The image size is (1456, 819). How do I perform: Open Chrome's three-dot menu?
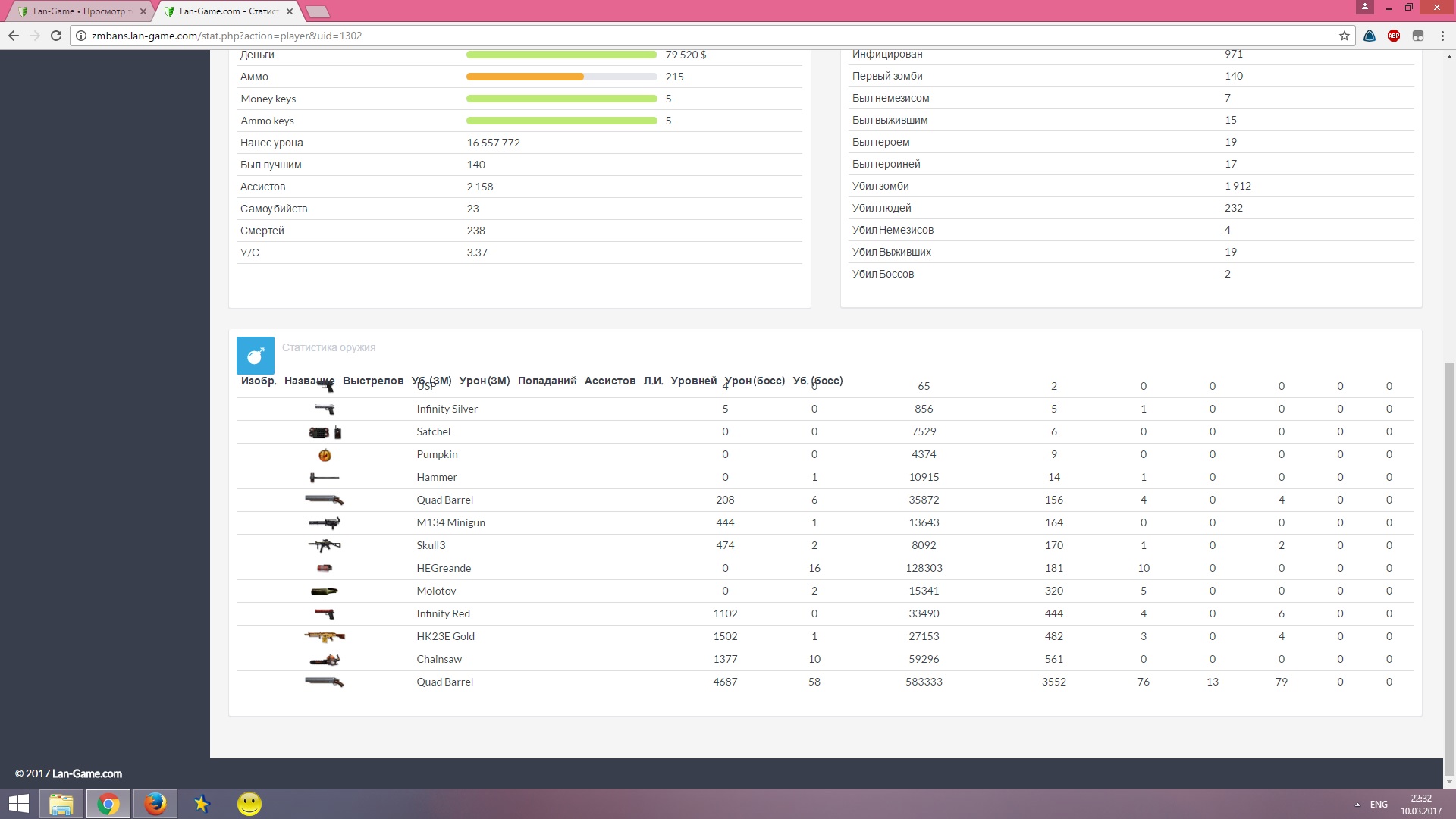1442,36
